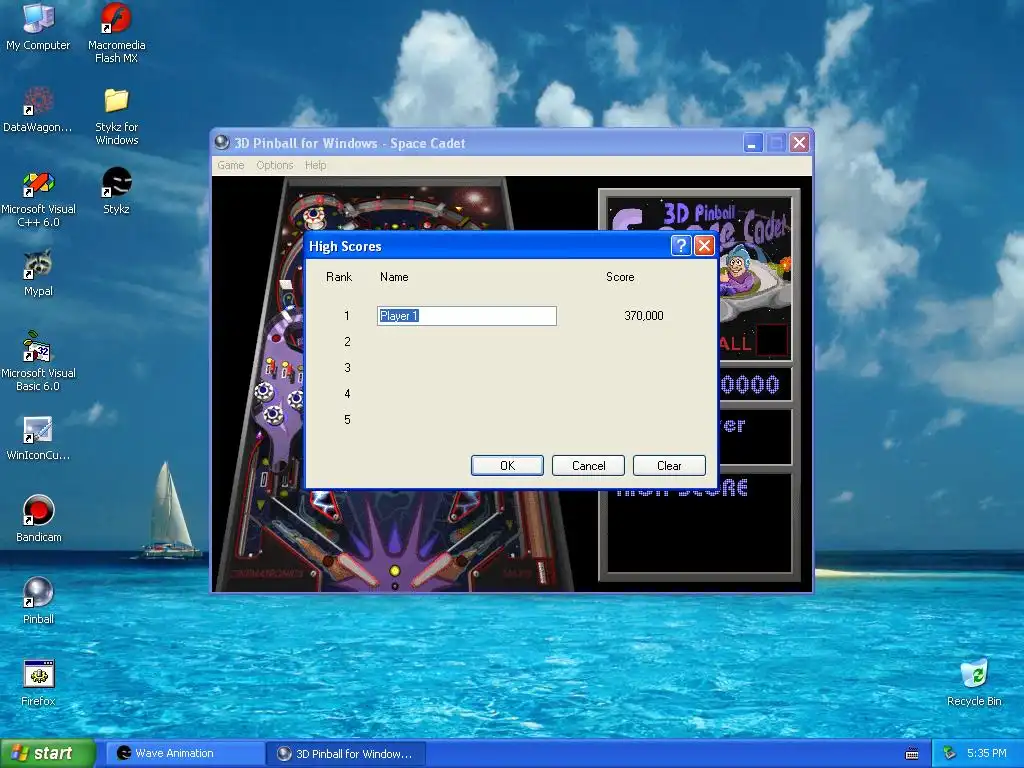Select the Microsoft Visual Basic 6.0 icon

pyautogui.click(x=38, y=362)
